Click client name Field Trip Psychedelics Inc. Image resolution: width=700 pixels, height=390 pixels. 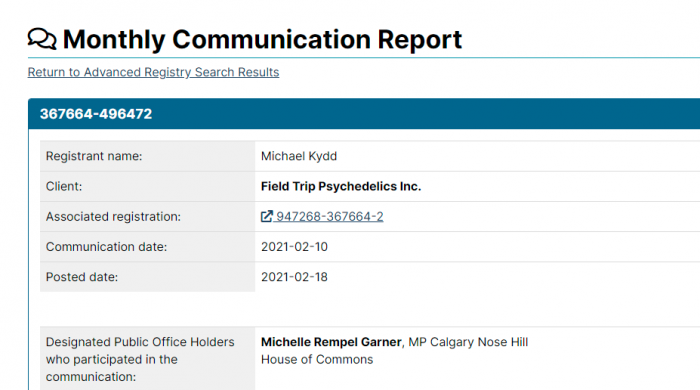click(x=341, y=187)
